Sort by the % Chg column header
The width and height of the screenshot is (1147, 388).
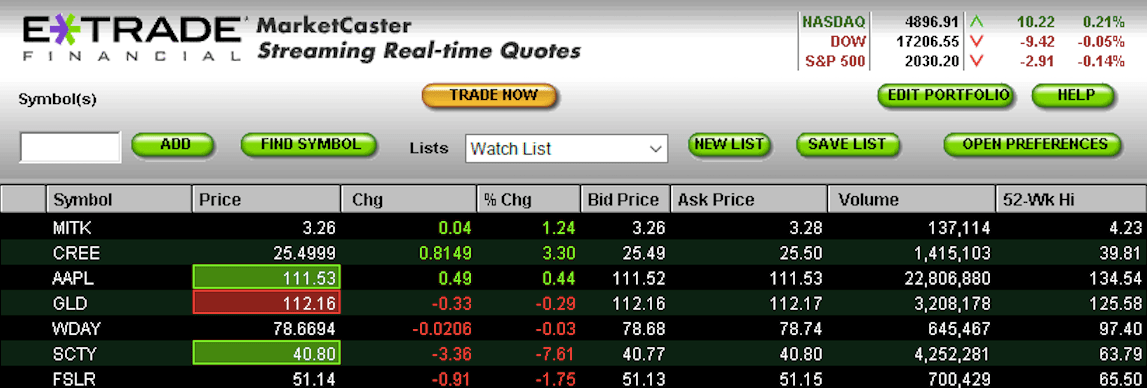[529, 200]
